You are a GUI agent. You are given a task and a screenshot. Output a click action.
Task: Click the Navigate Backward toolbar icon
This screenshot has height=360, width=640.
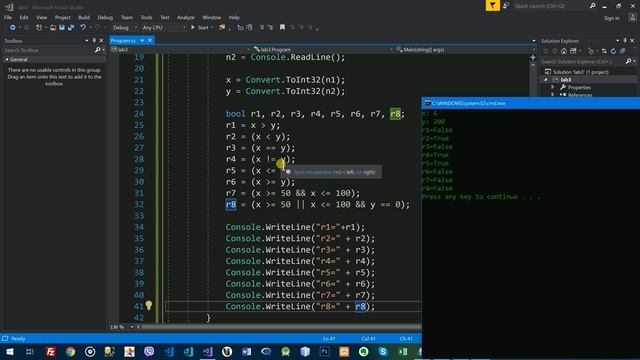(x=13, y=27)
